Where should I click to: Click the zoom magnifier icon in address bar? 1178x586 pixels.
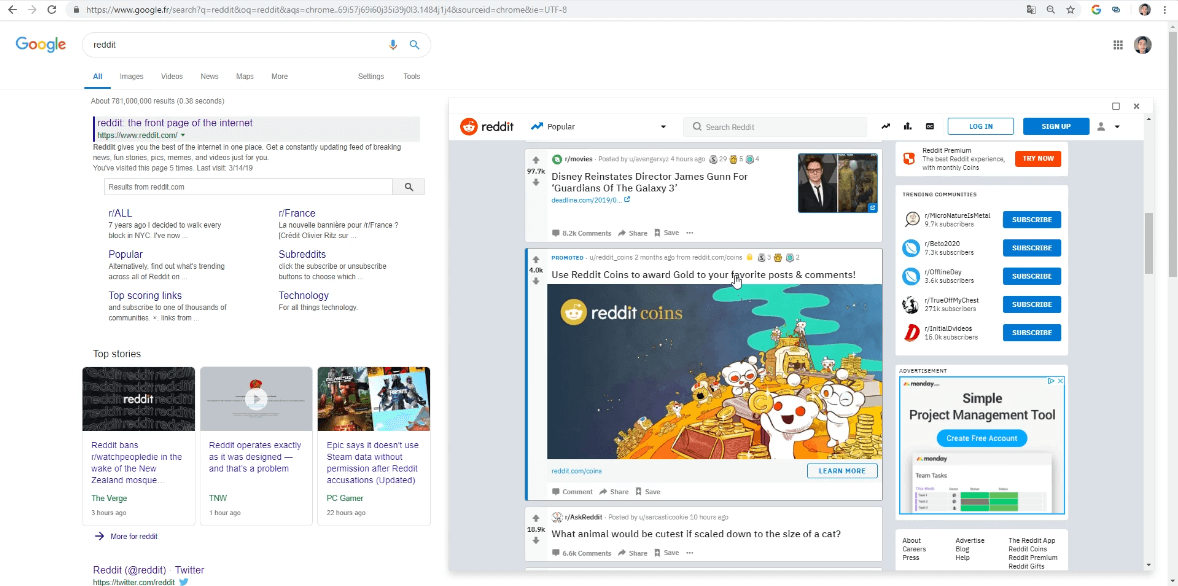tap(1051, 10)
